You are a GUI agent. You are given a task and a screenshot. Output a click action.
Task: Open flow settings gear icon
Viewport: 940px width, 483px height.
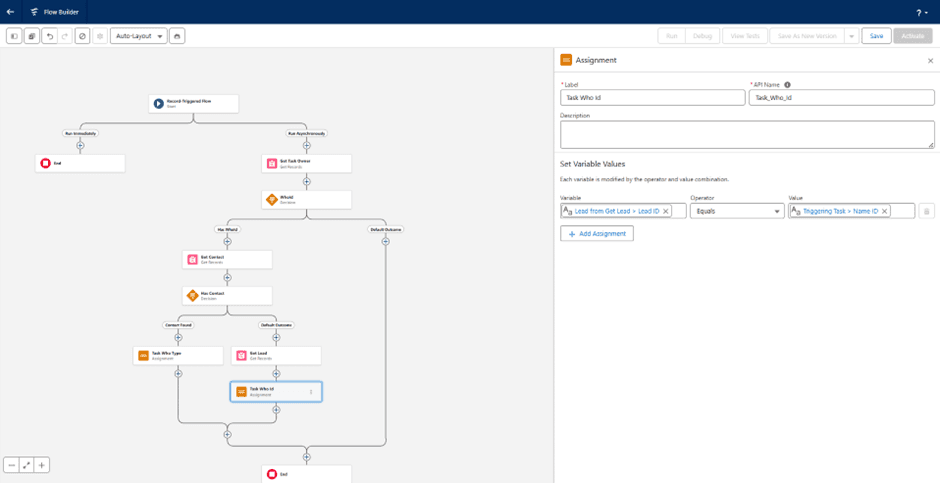100,36
